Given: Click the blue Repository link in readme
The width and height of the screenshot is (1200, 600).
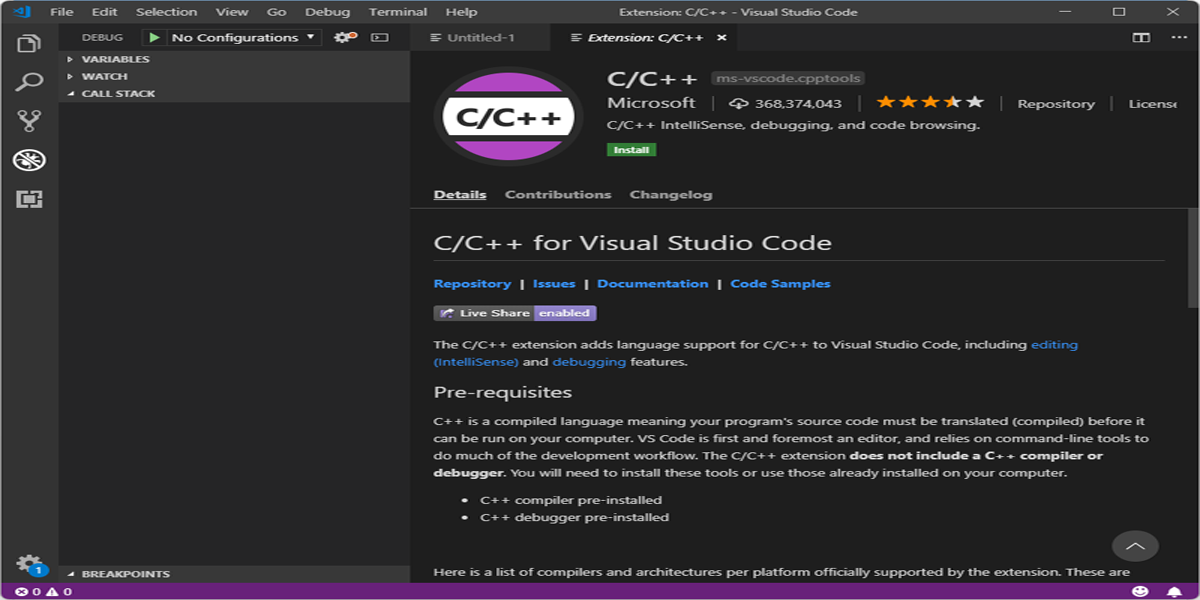Looking at the screenshot, I should tap(472, 284).
